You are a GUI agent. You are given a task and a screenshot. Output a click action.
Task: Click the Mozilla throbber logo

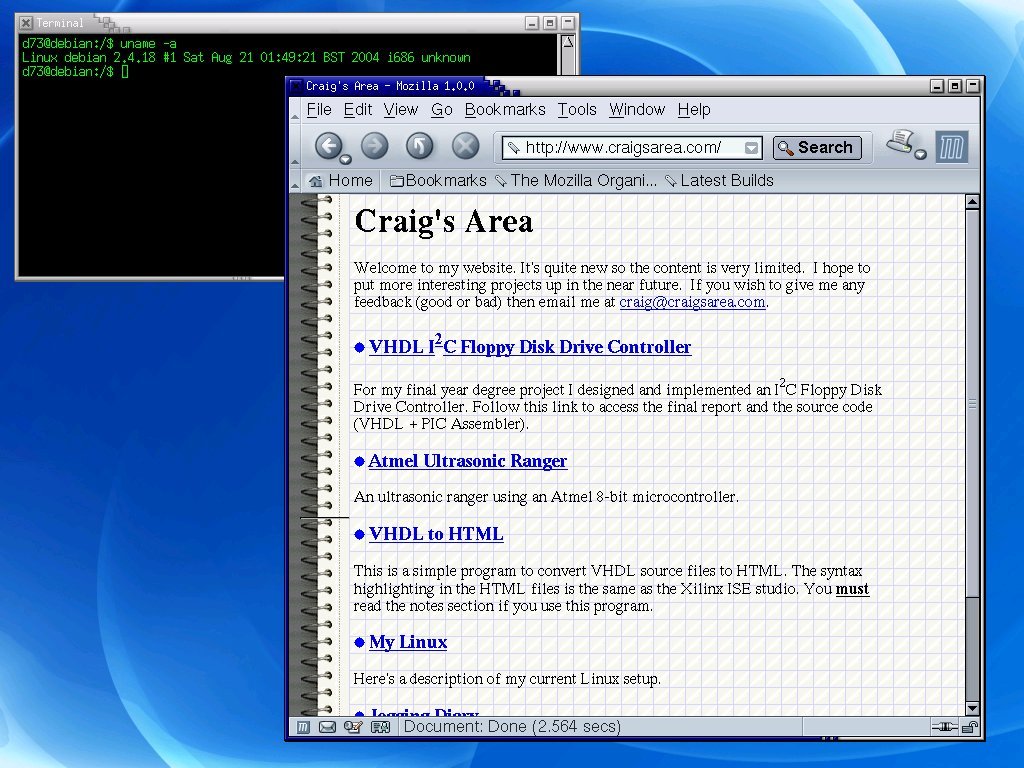pos(952,147)
